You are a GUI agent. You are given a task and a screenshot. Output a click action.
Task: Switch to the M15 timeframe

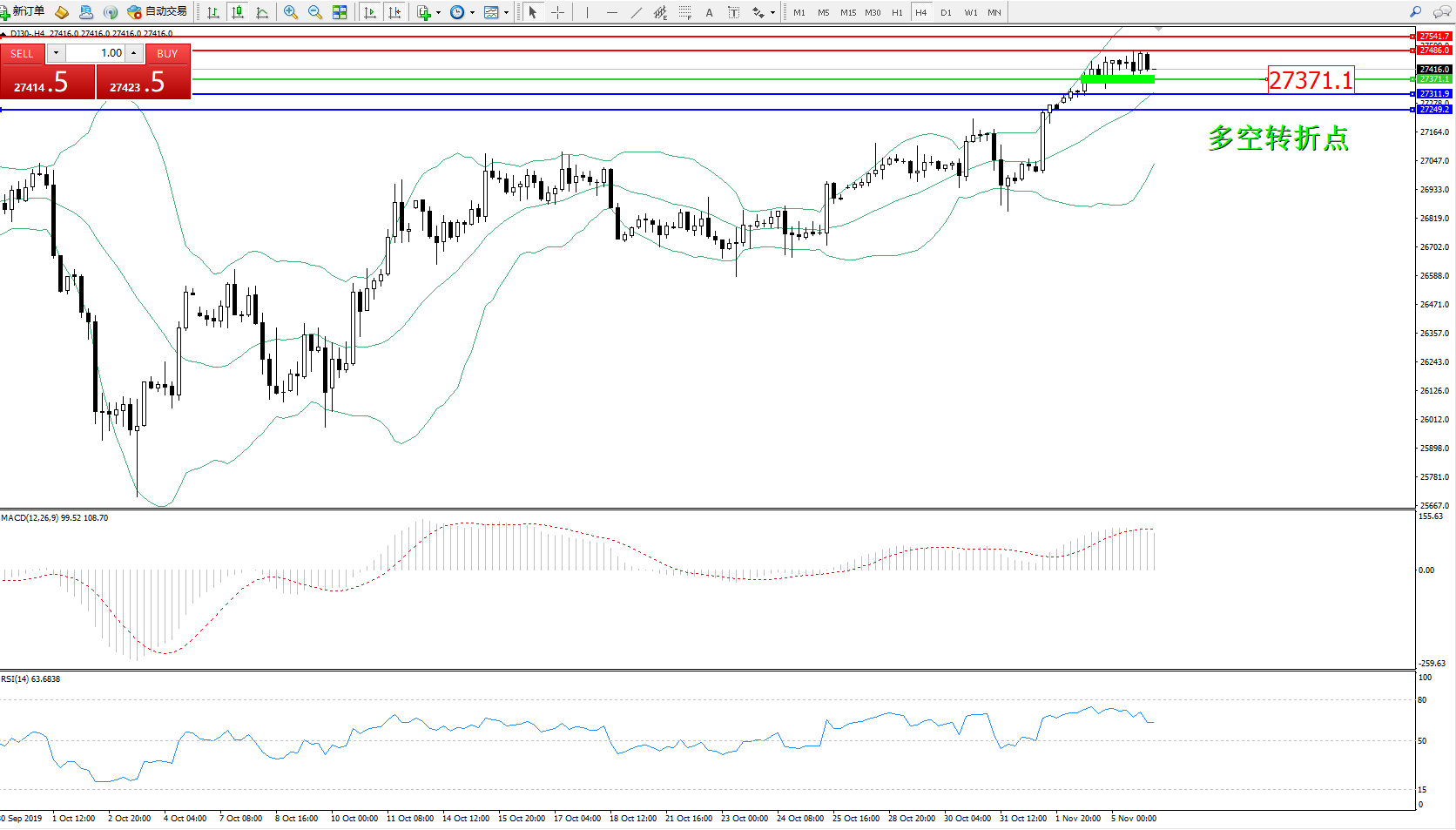[x=847, y=12]
